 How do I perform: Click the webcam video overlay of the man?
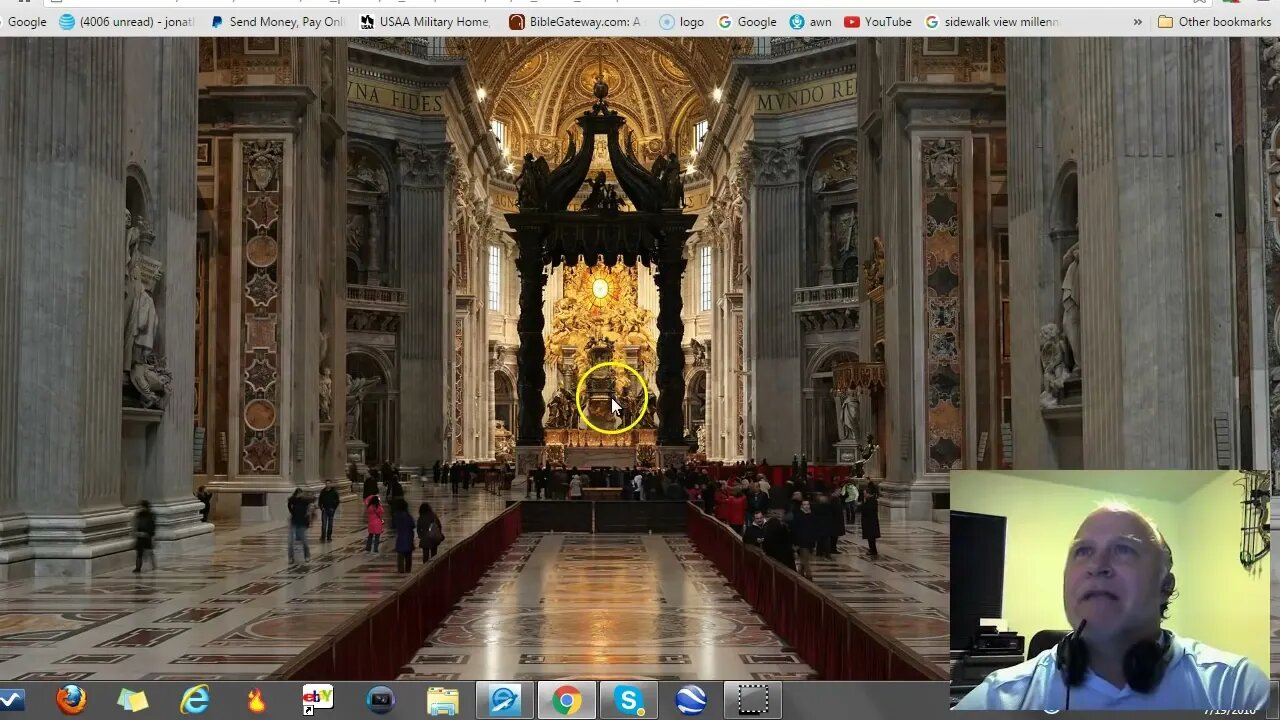[1110, 590]
